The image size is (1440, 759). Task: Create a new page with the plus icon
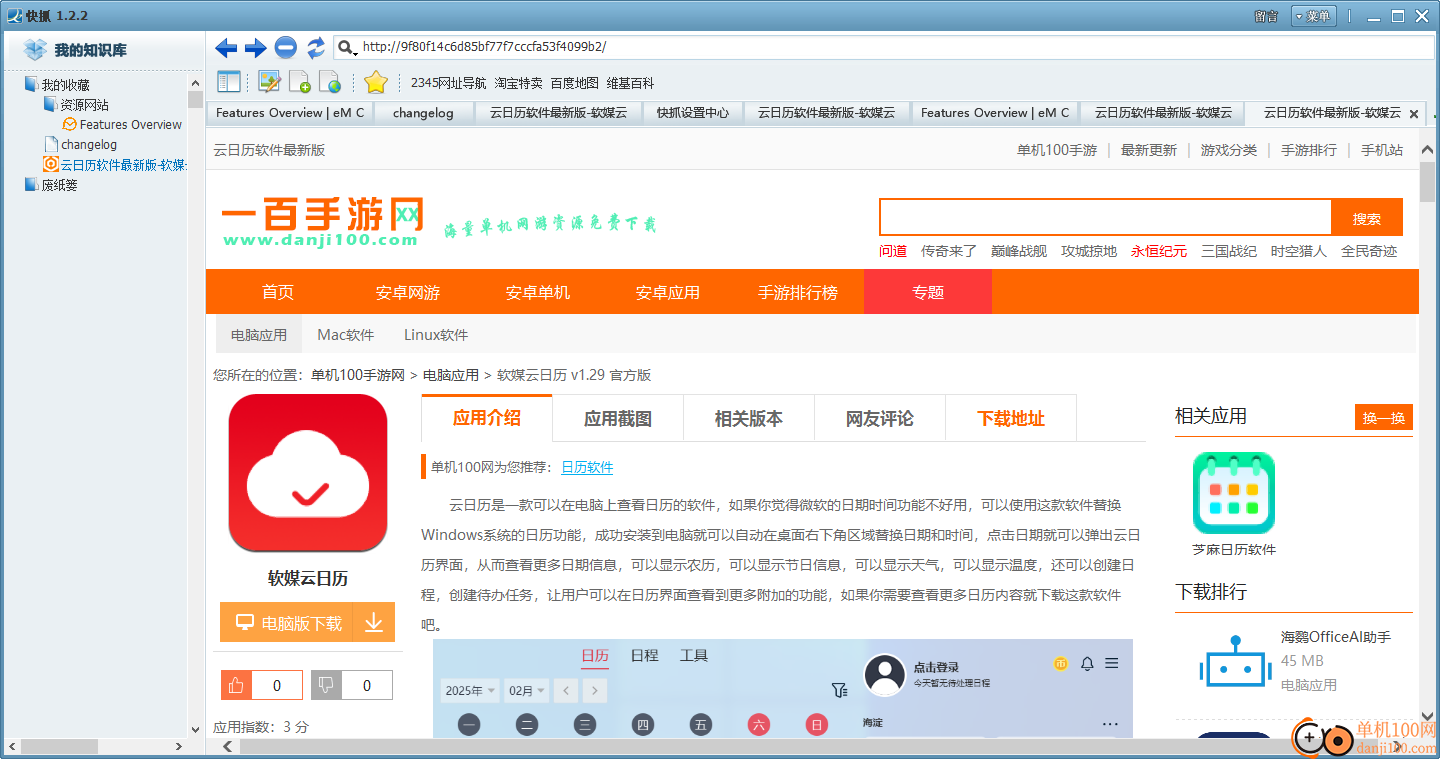pos(299,82)
